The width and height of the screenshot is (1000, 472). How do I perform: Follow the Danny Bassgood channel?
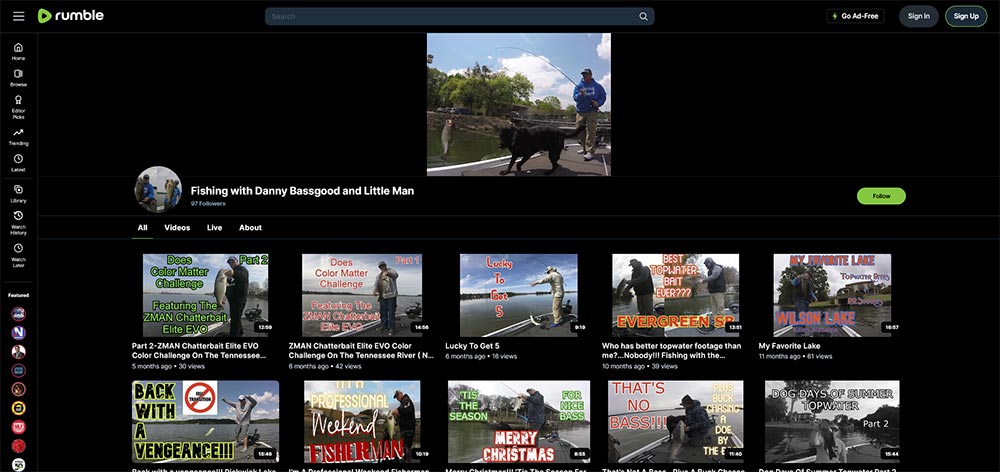pyautogui.click(x=881, y=196)
